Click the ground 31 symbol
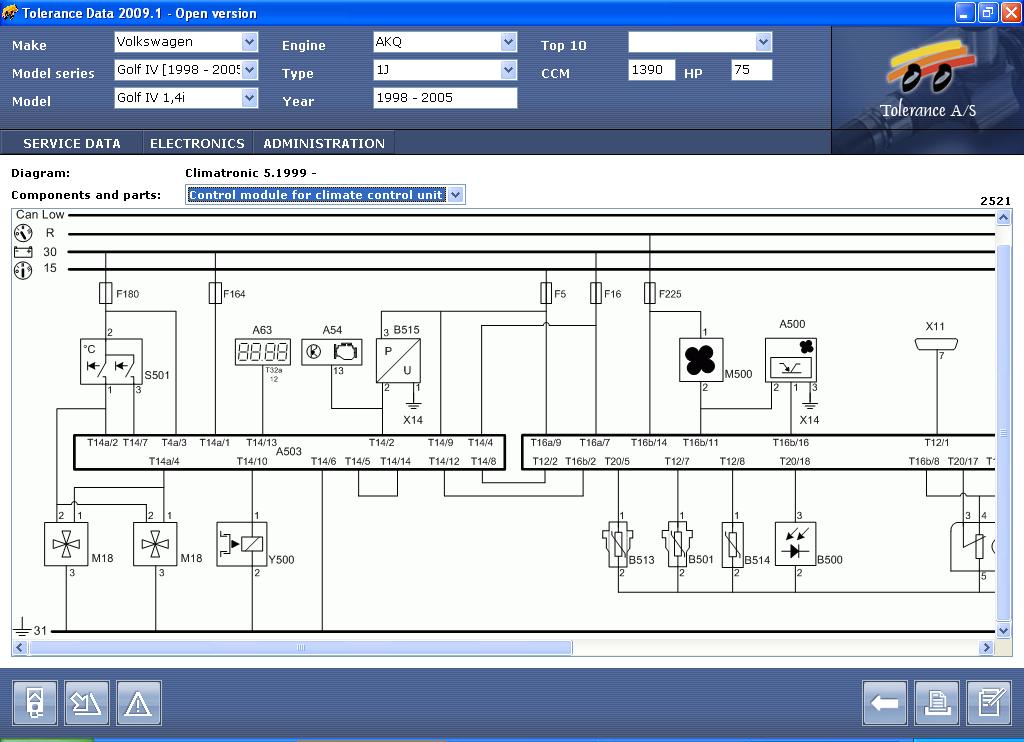The width and height of the screenshot is (1024, 742). point(22,627)
